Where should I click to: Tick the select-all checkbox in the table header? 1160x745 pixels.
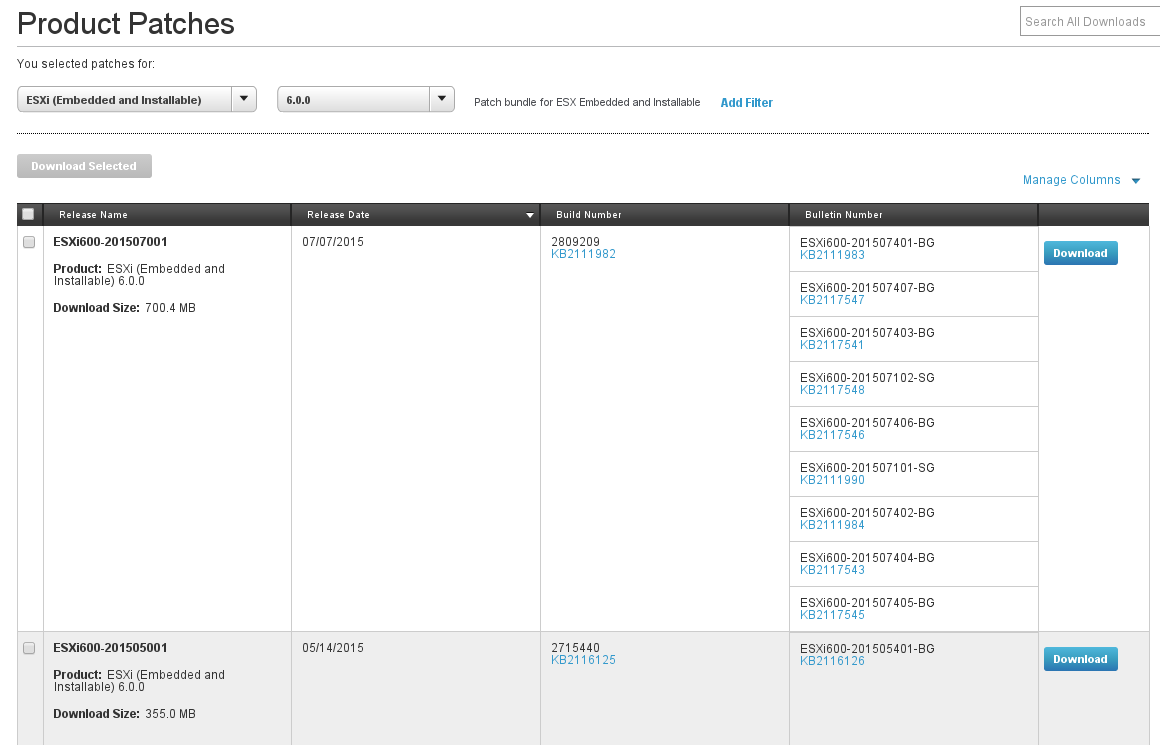pyautogui.click(x=28, y=214)
